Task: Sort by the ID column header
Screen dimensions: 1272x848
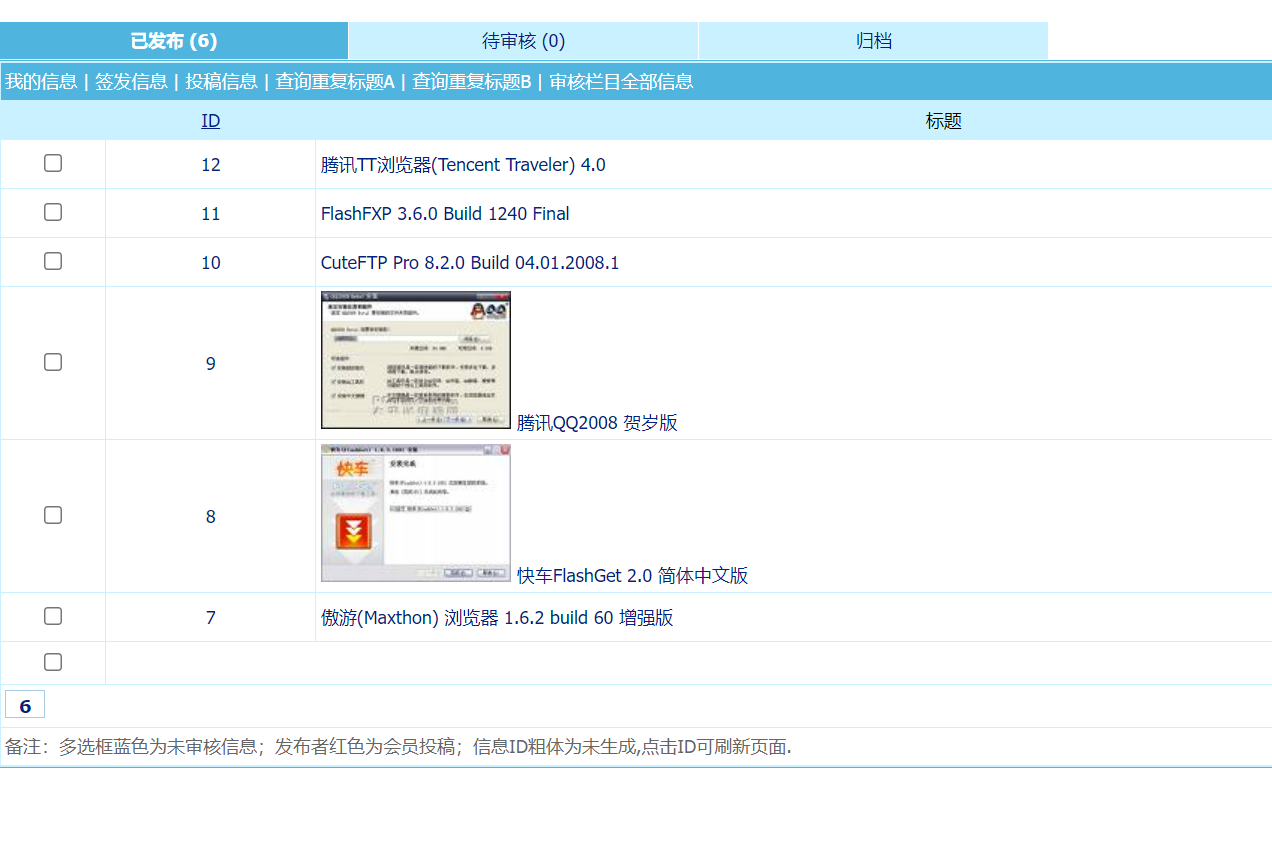Action: coord(210,121)
